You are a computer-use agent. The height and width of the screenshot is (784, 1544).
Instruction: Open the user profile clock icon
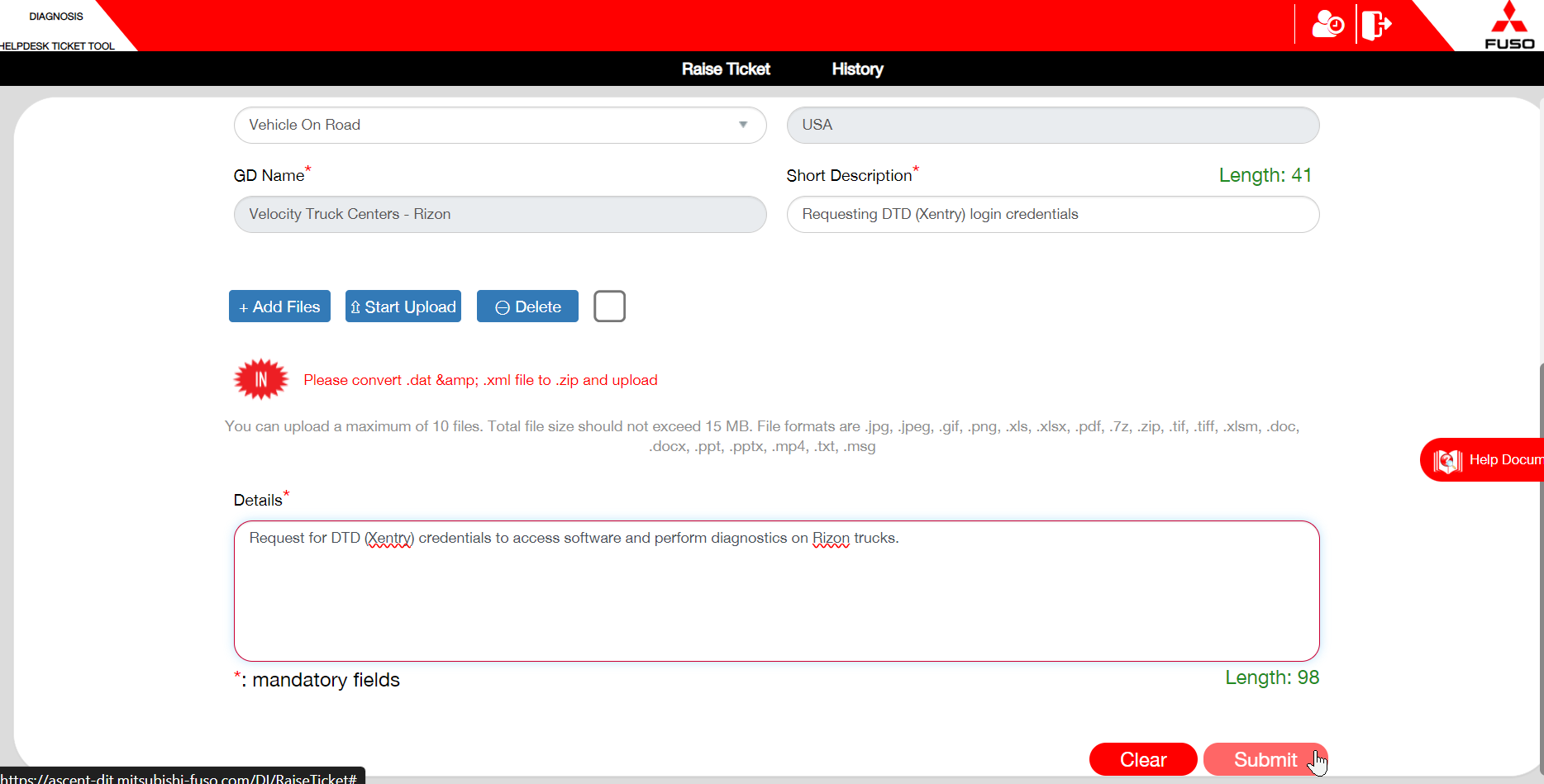click(x=1327, y=24)
